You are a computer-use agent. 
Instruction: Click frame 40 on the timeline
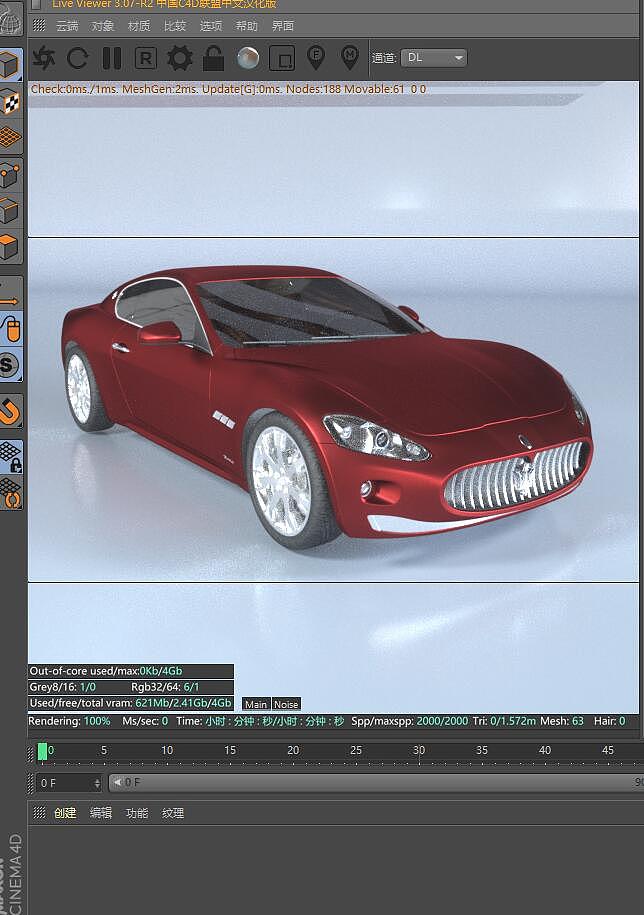click(545, 750)
